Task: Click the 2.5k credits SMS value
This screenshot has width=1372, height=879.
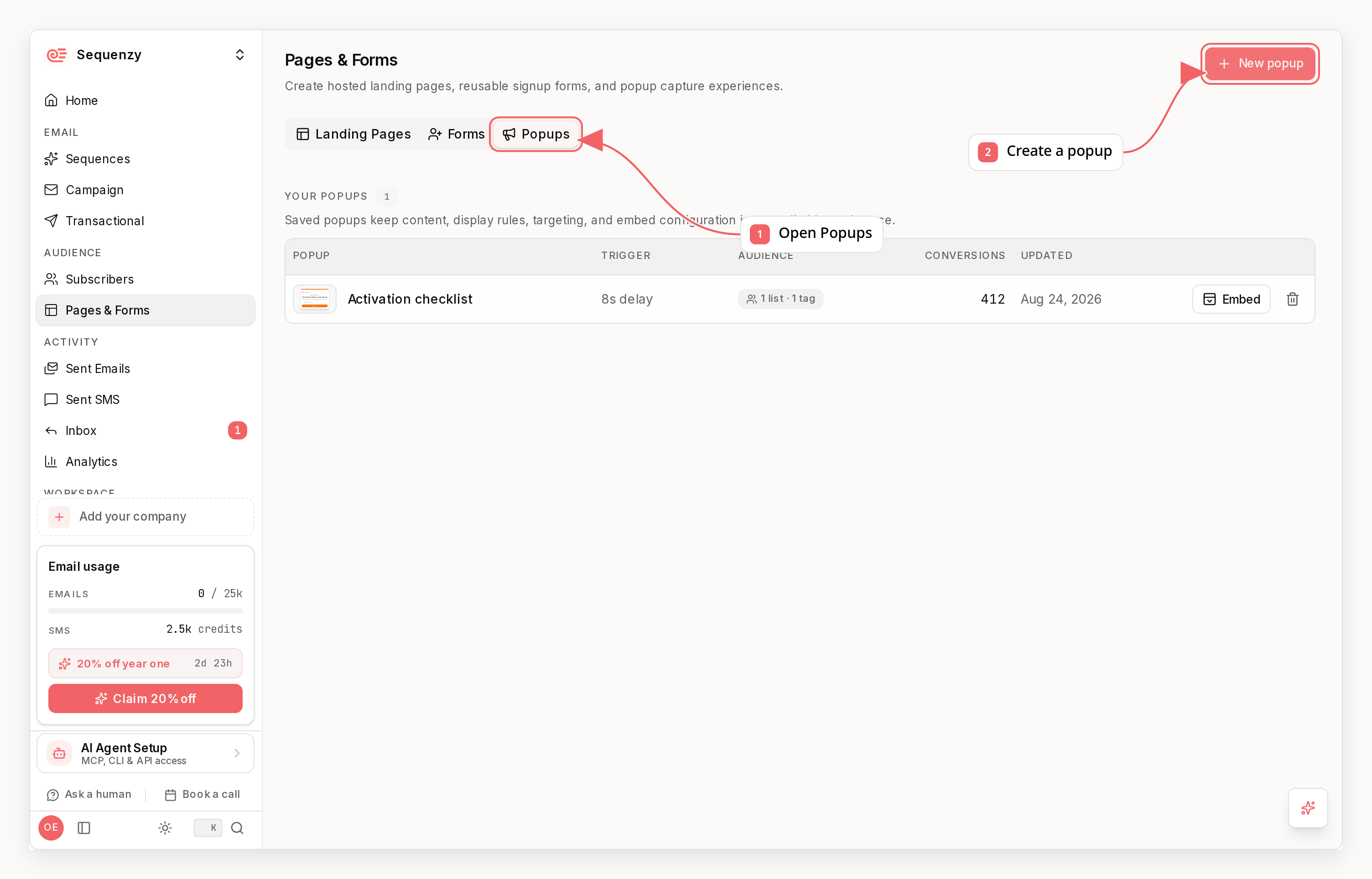Action: pyautogui.click(x=204, y=629)
